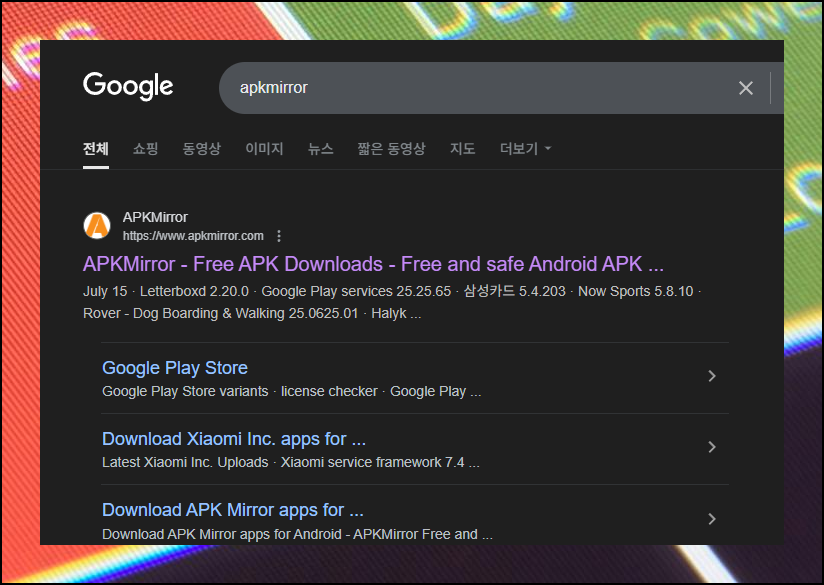Open the three-dot menu beside apkmirror.com URL
The image size is (824, 585).
[x=279, y=236]
